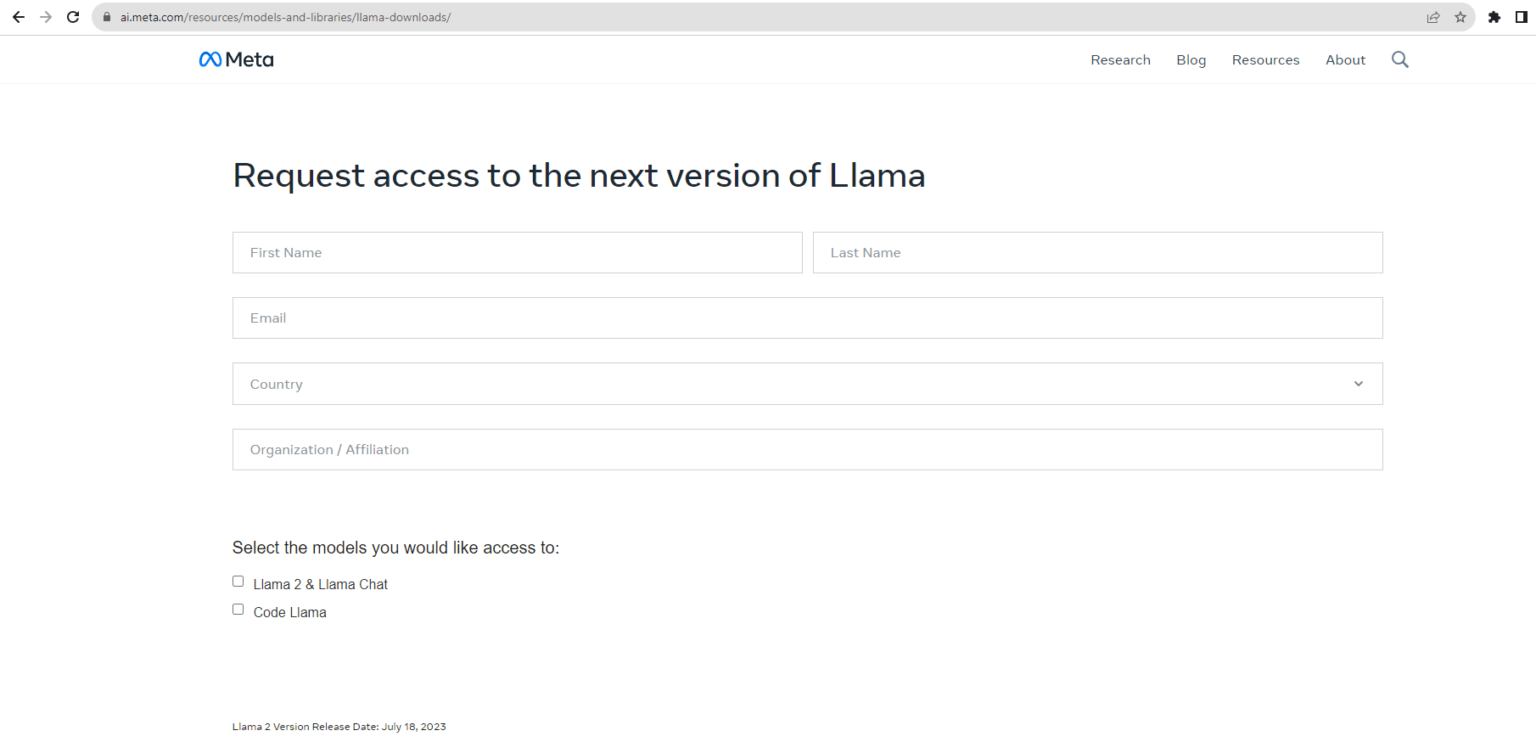Open the Research menu item
The image size is (1536, 742).
(1120, 59)
